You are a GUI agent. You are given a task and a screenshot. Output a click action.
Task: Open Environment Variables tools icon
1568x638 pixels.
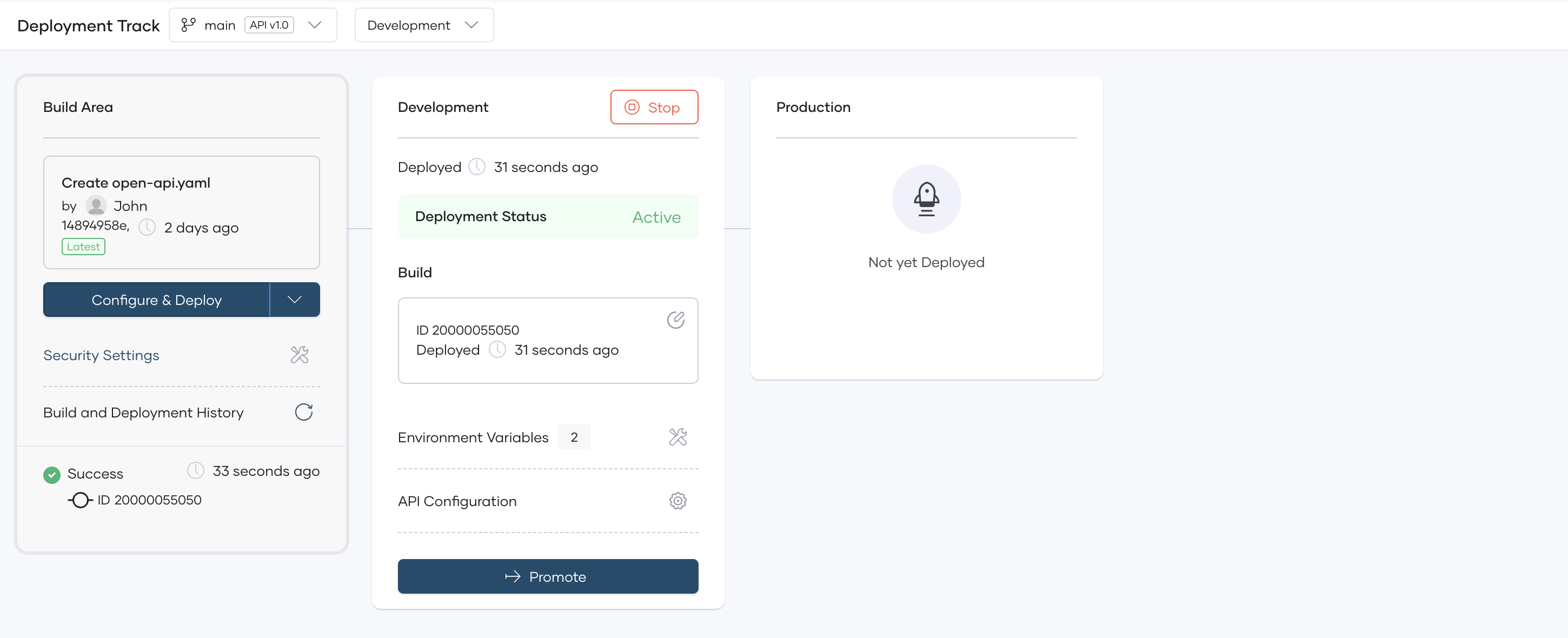tap(677, 437)
